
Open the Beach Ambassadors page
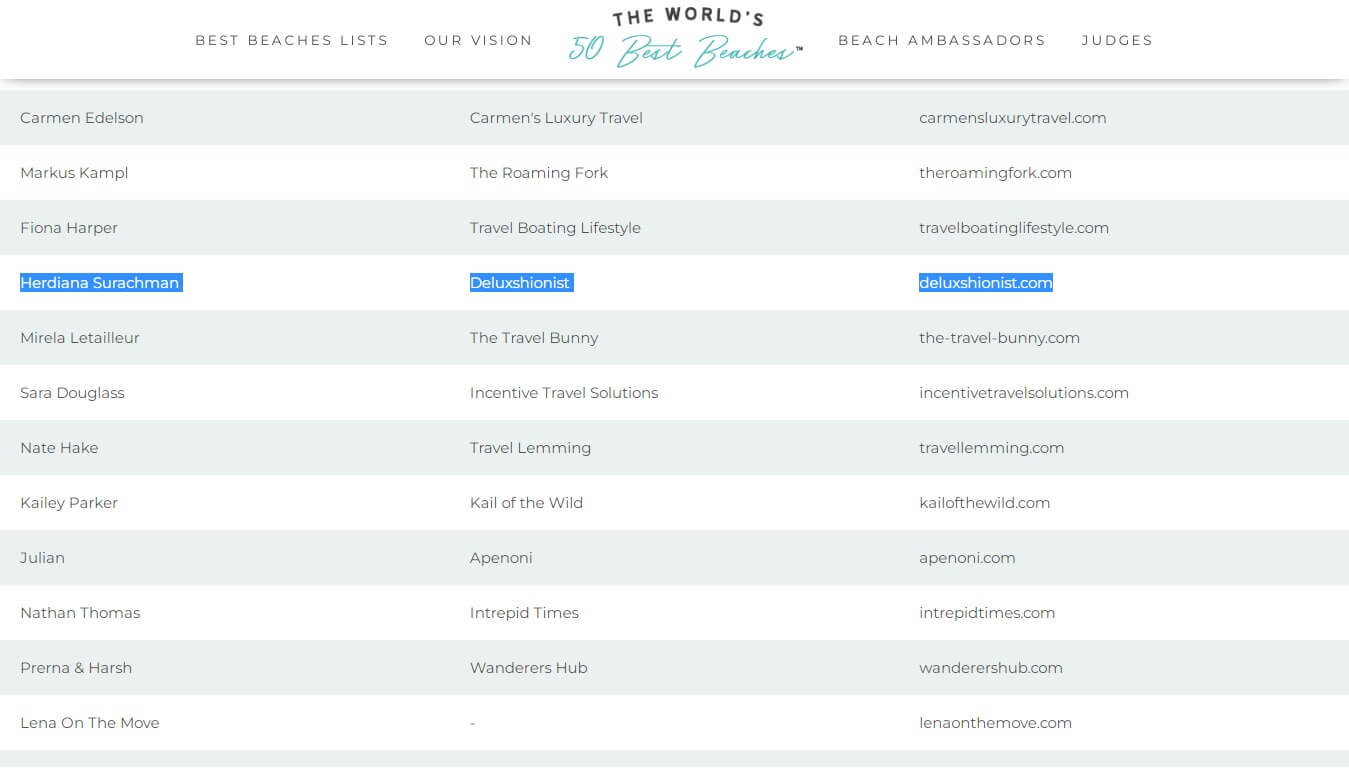click(x=942, y=40)
